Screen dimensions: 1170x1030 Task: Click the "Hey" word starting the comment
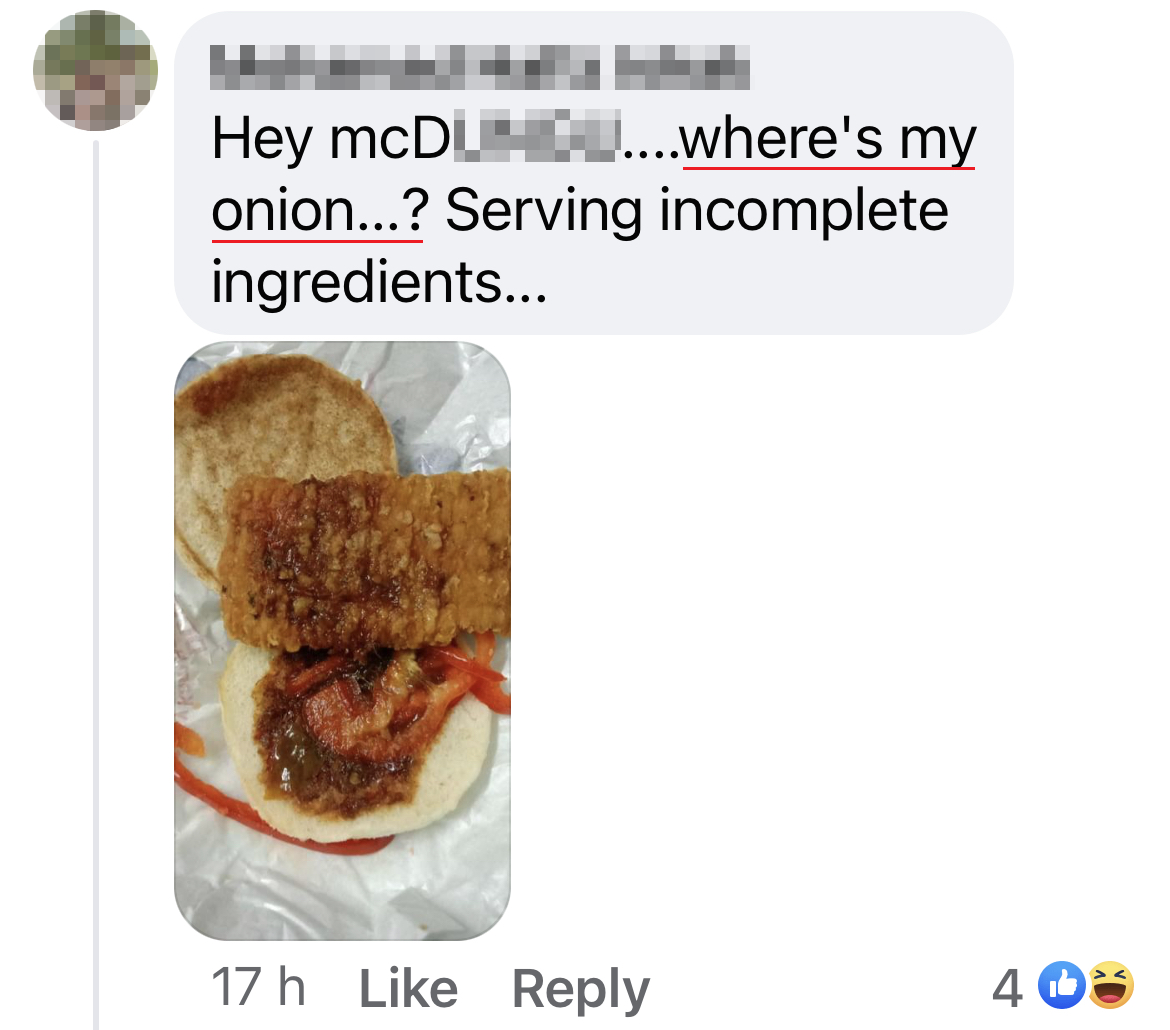[x=261, y=140]
